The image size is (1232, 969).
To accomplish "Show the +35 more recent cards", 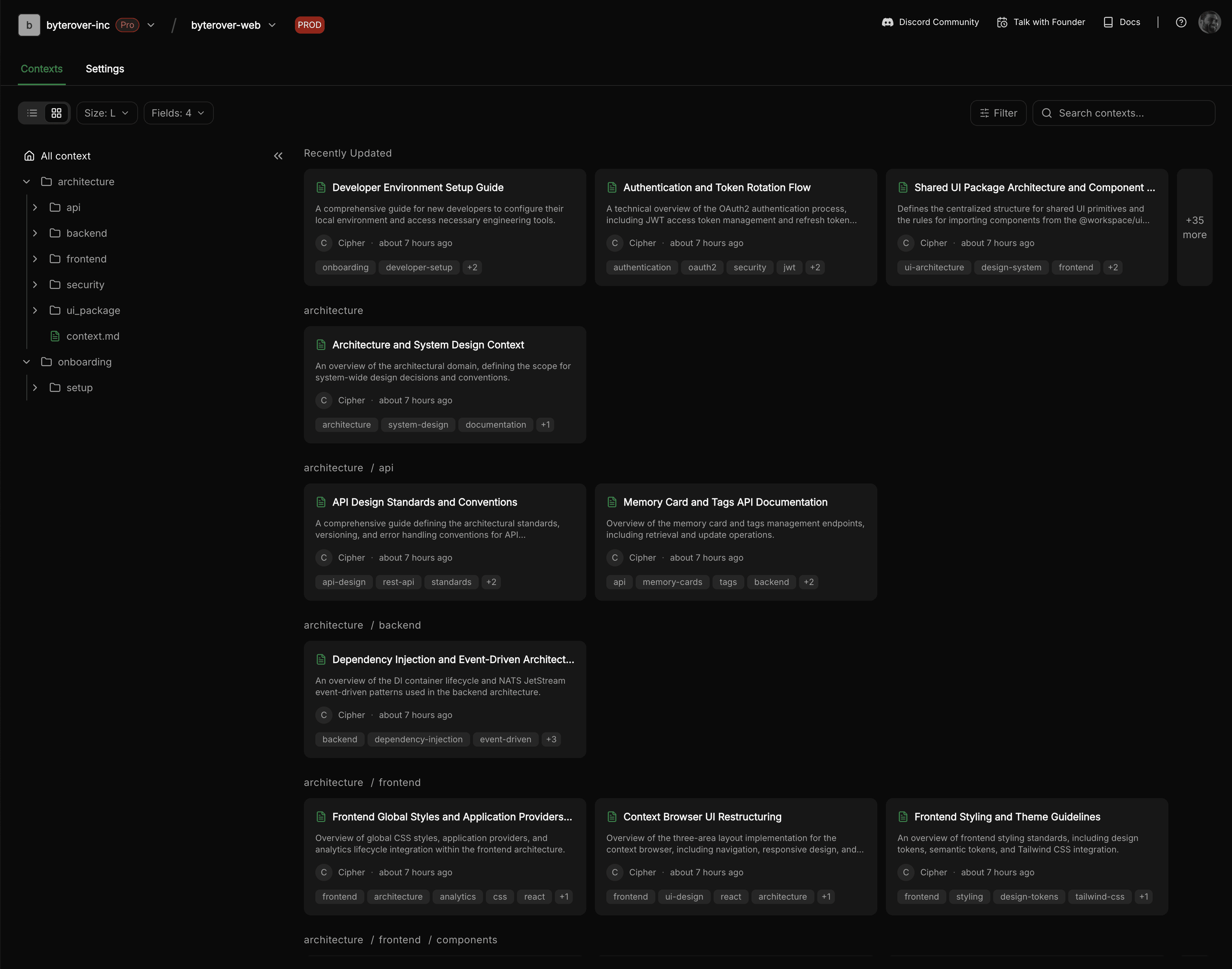I will pos(1194,227).
